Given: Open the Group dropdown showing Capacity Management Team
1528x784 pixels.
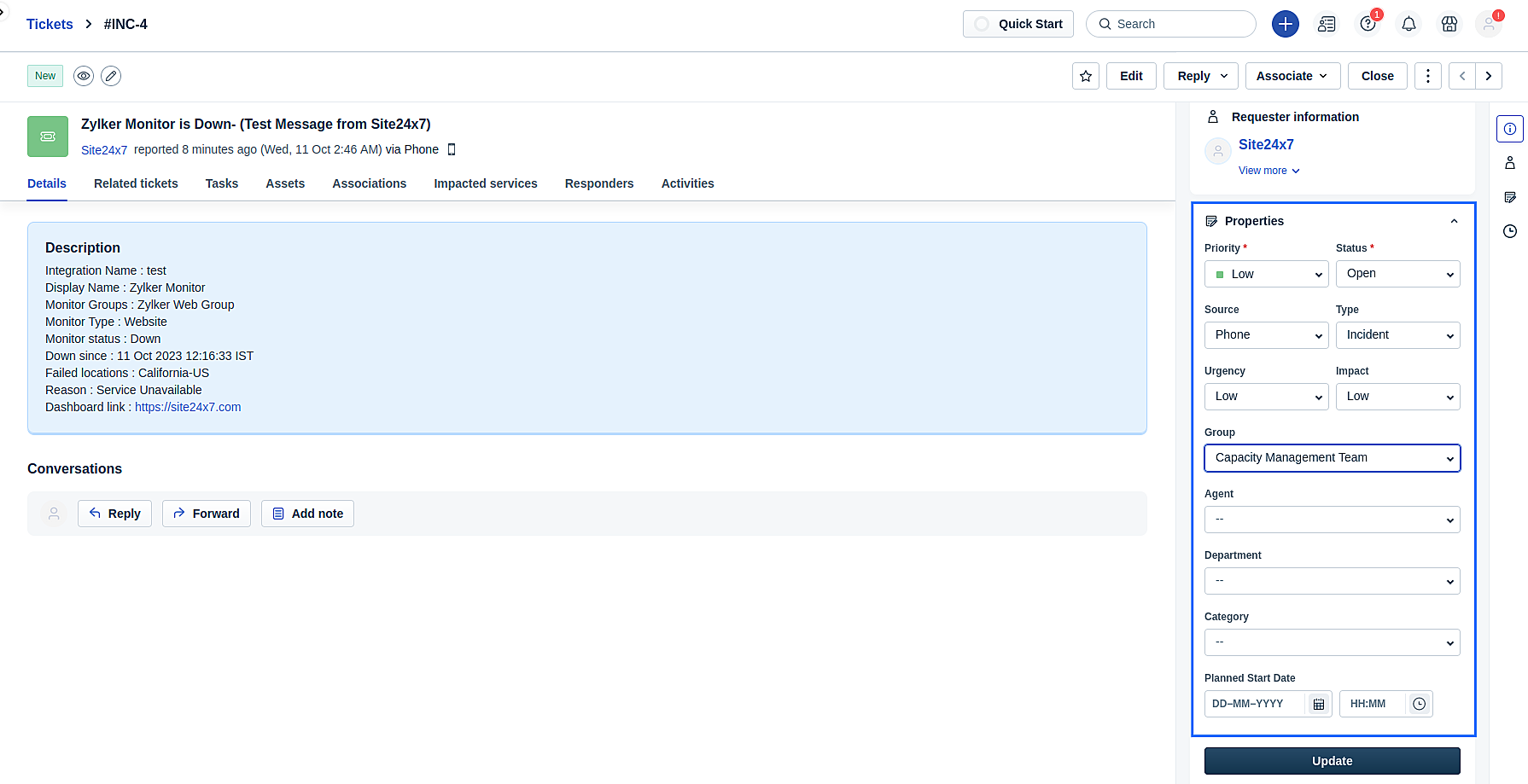Looking at the screenshot, I should 1332,457.
